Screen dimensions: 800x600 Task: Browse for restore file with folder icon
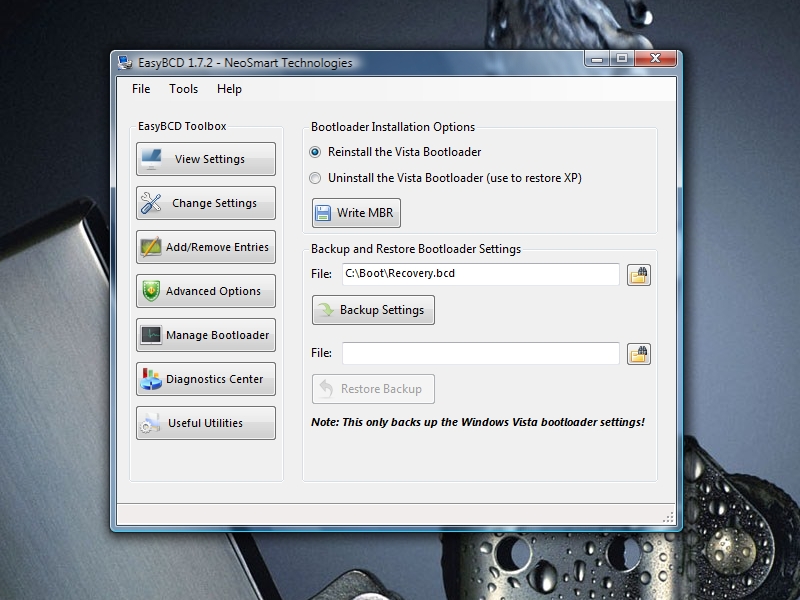click(x=639, y=354)
